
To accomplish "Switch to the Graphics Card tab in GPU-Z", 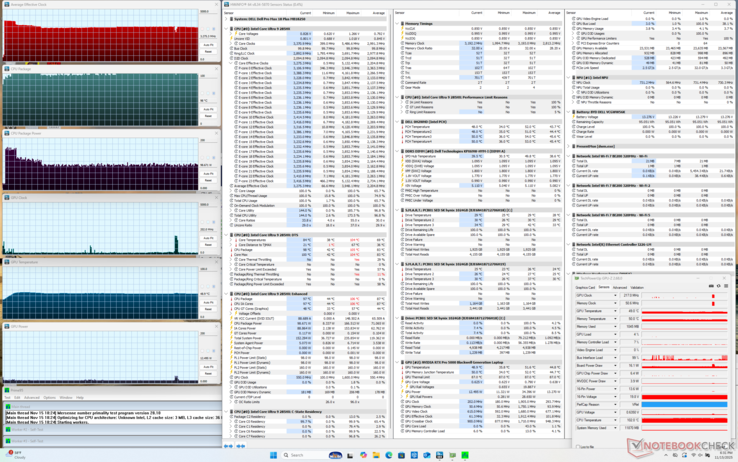I will (585, 287).
